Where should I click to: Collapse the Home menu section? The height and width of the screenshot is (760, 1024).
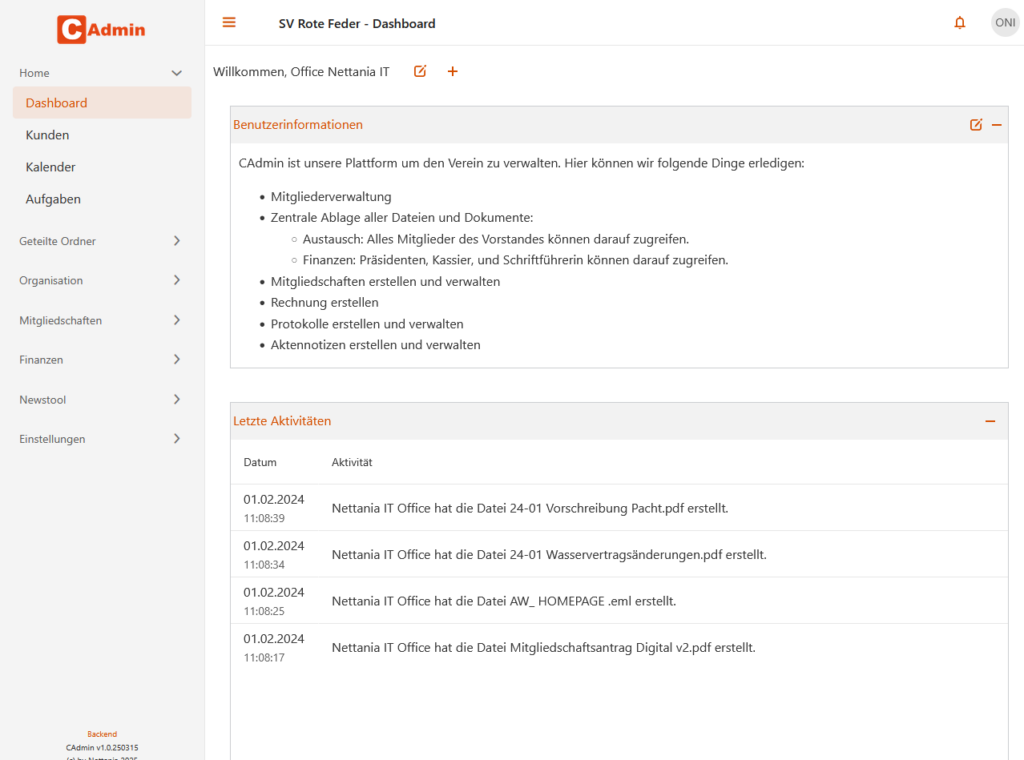[102, 73]
